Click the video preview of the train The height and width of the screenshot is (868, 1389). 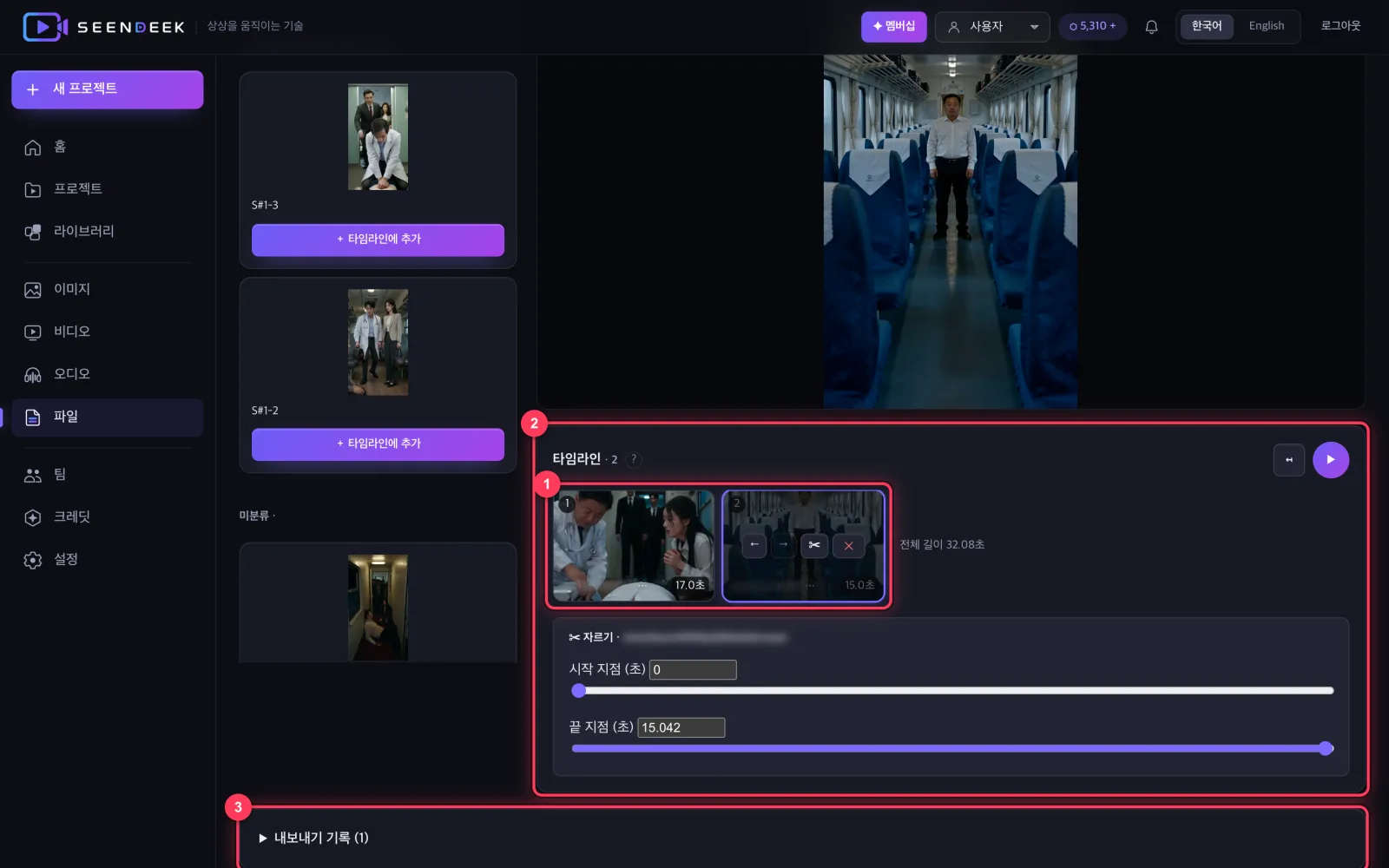click(950, 231)
